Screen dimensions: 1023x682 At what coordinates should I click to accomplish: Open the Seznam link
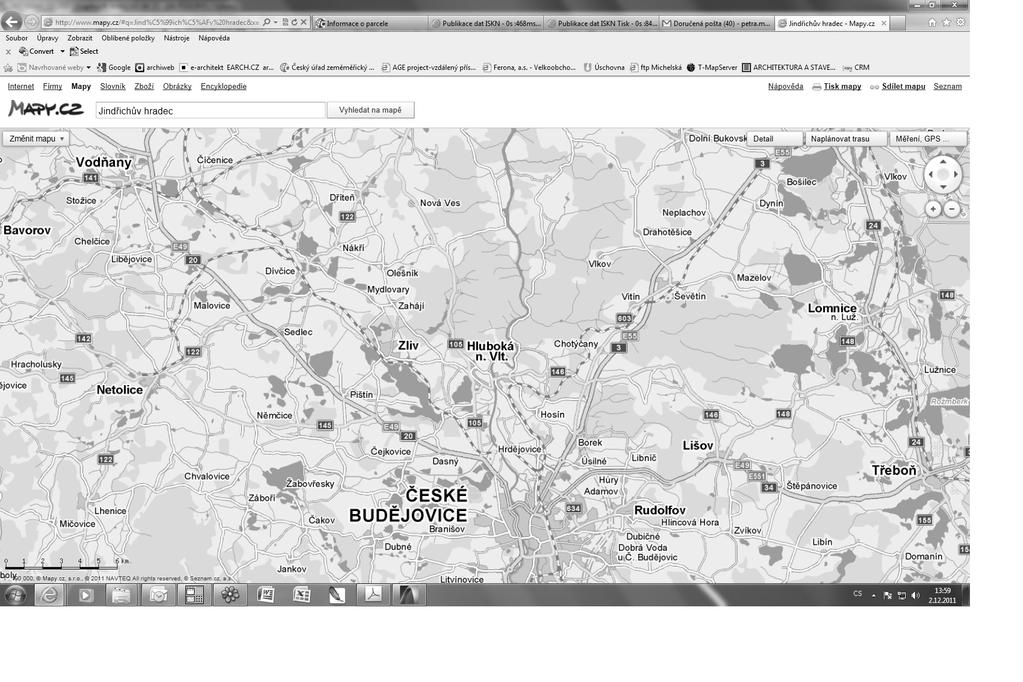947,86
